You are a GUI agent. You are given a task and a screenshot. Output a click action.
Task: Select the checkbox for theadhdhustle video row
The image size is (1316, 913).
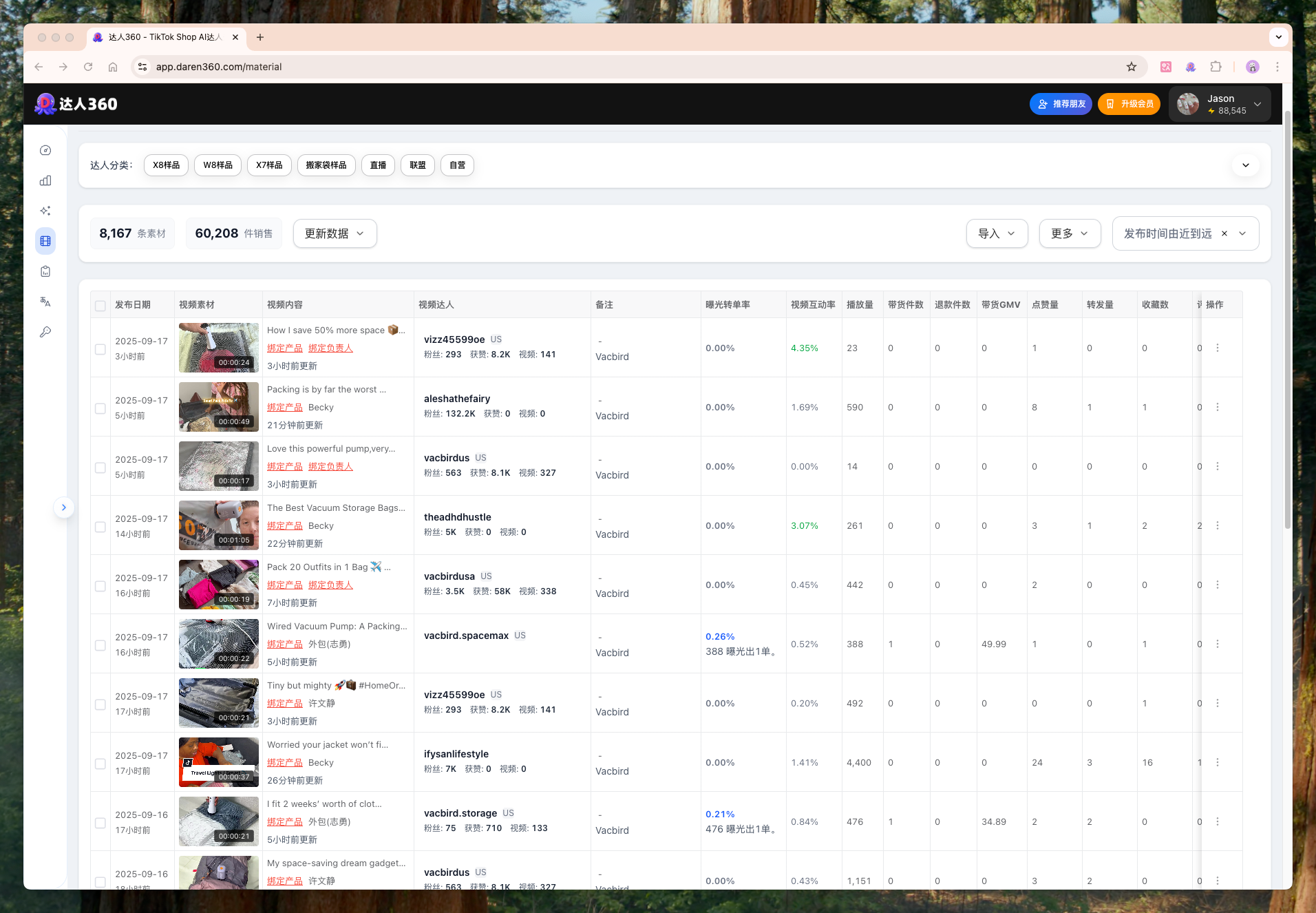pos(100,527)
